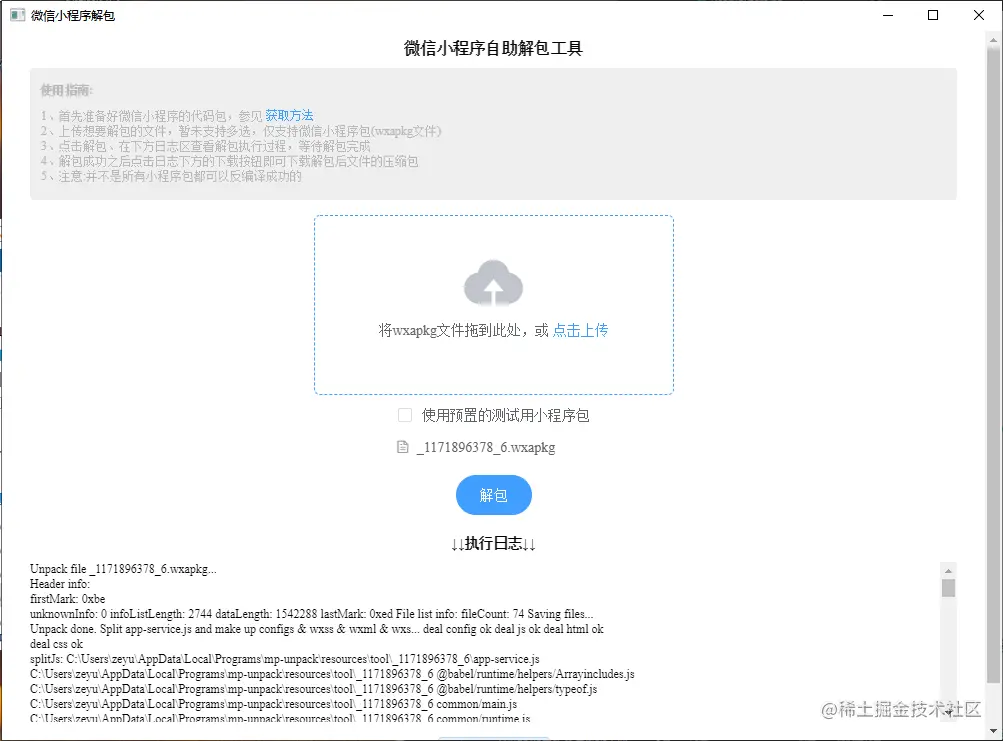The width and height of the screenshot is (1003, 741).
Task: Close the 微信小程序解包 window
Action: 979,15
